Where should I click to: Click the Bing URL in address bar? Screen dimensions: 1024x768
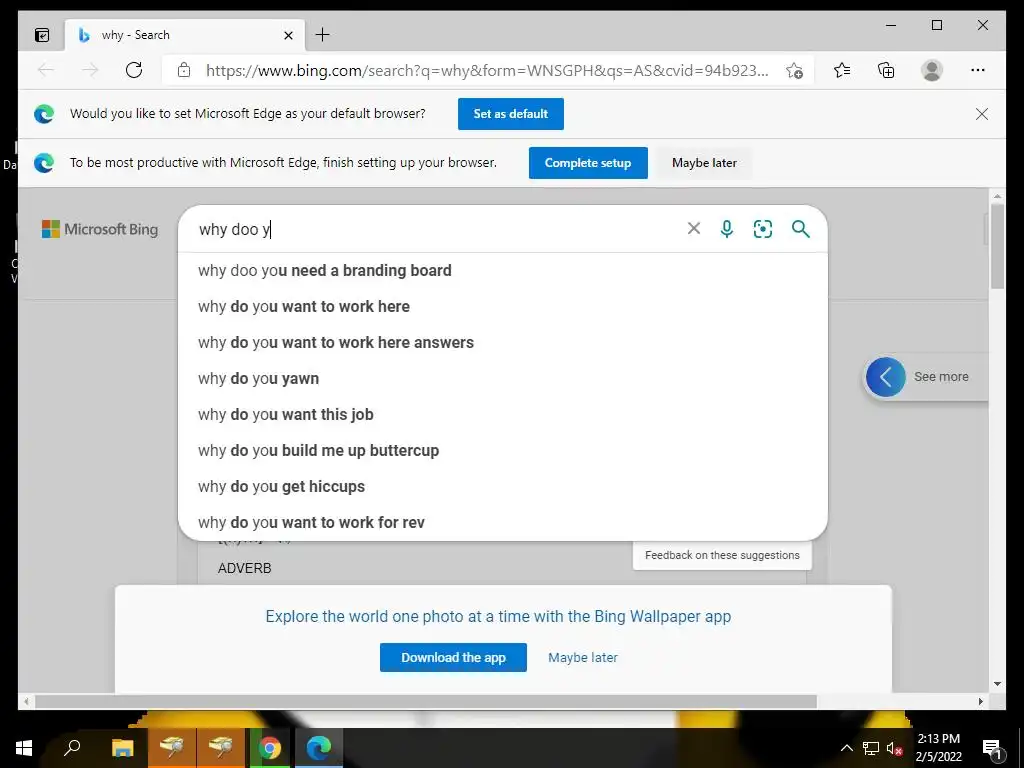[x=487, y=71]
